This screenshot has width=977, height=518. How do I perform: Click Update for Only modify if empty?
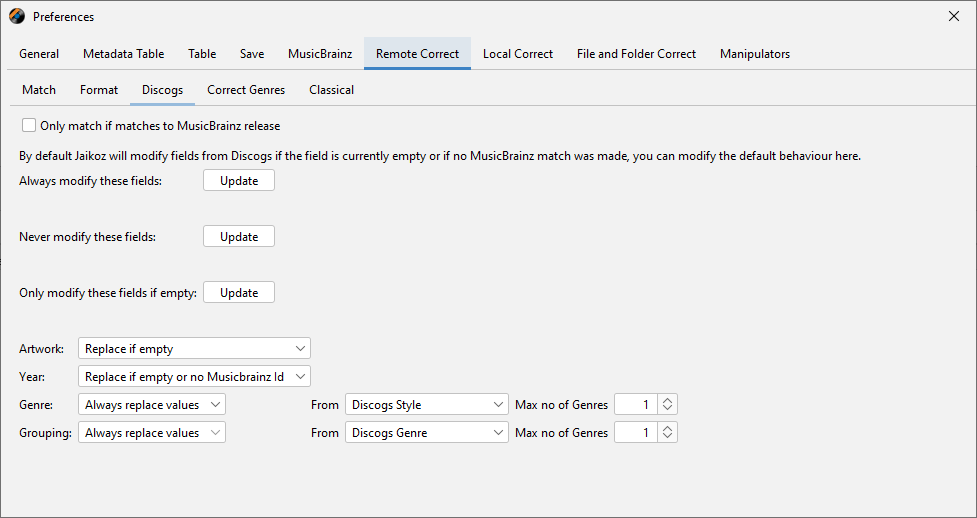tap(239, 293)
